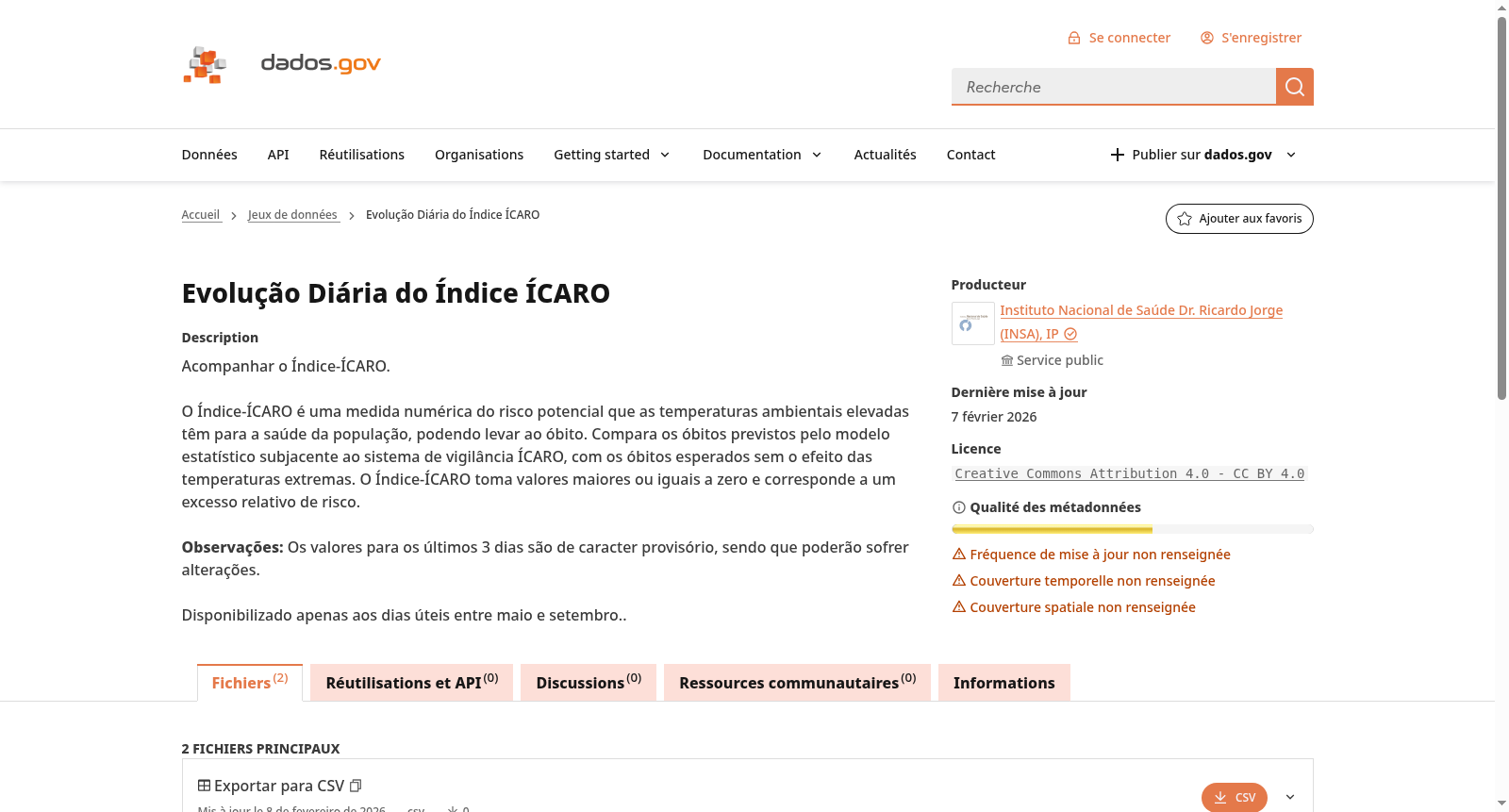The image size is (1509, 812).
Task: Open the API menu item
Action: point(278,155)
